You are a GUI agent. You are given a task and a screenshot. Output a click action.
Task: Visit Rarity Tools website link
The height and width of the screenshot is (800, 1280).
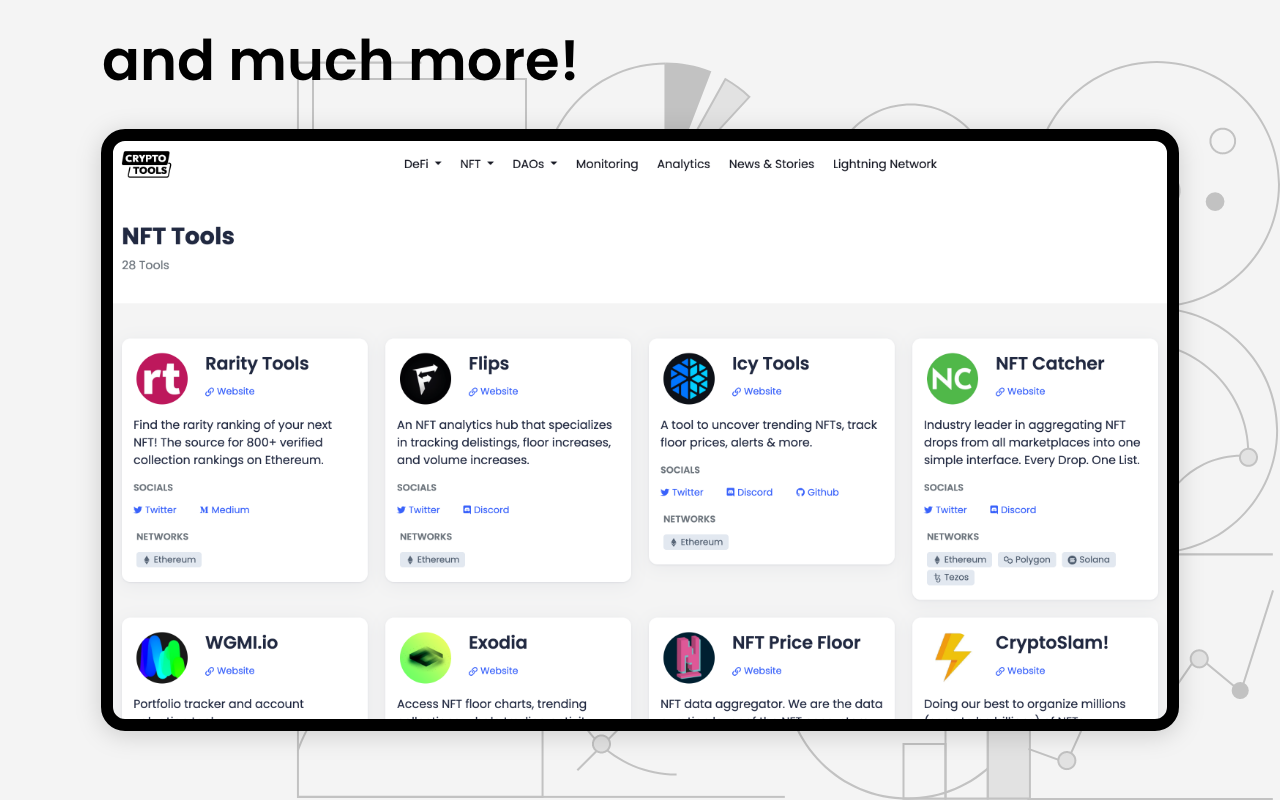click(x=229, y=391)
